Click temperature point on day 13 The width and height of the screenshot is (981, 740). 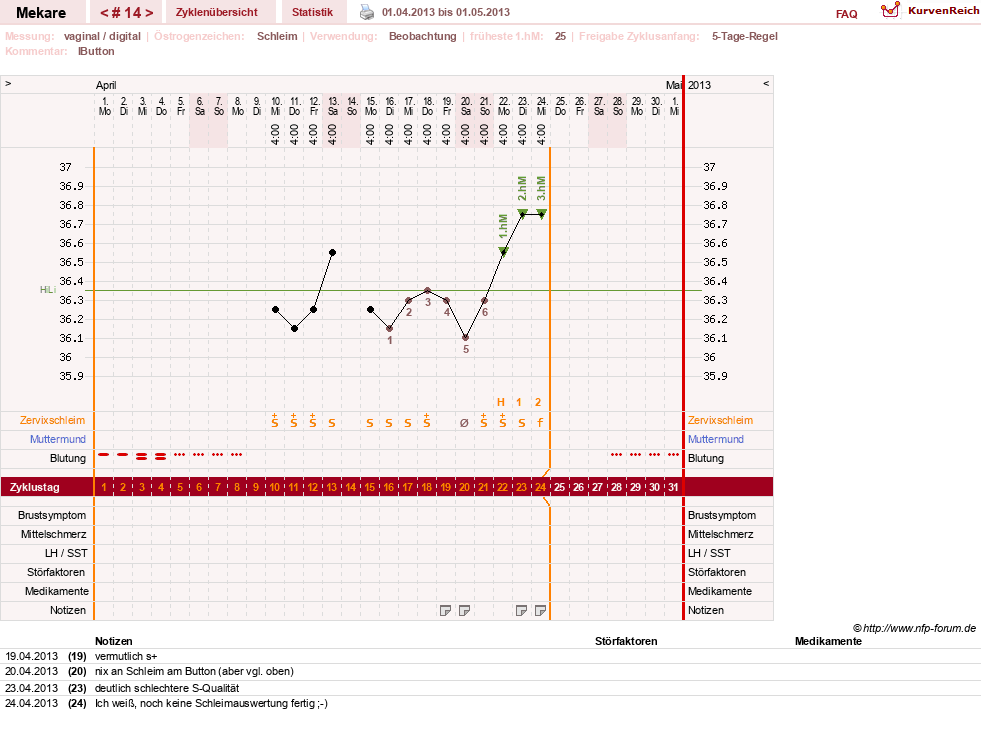333,253
